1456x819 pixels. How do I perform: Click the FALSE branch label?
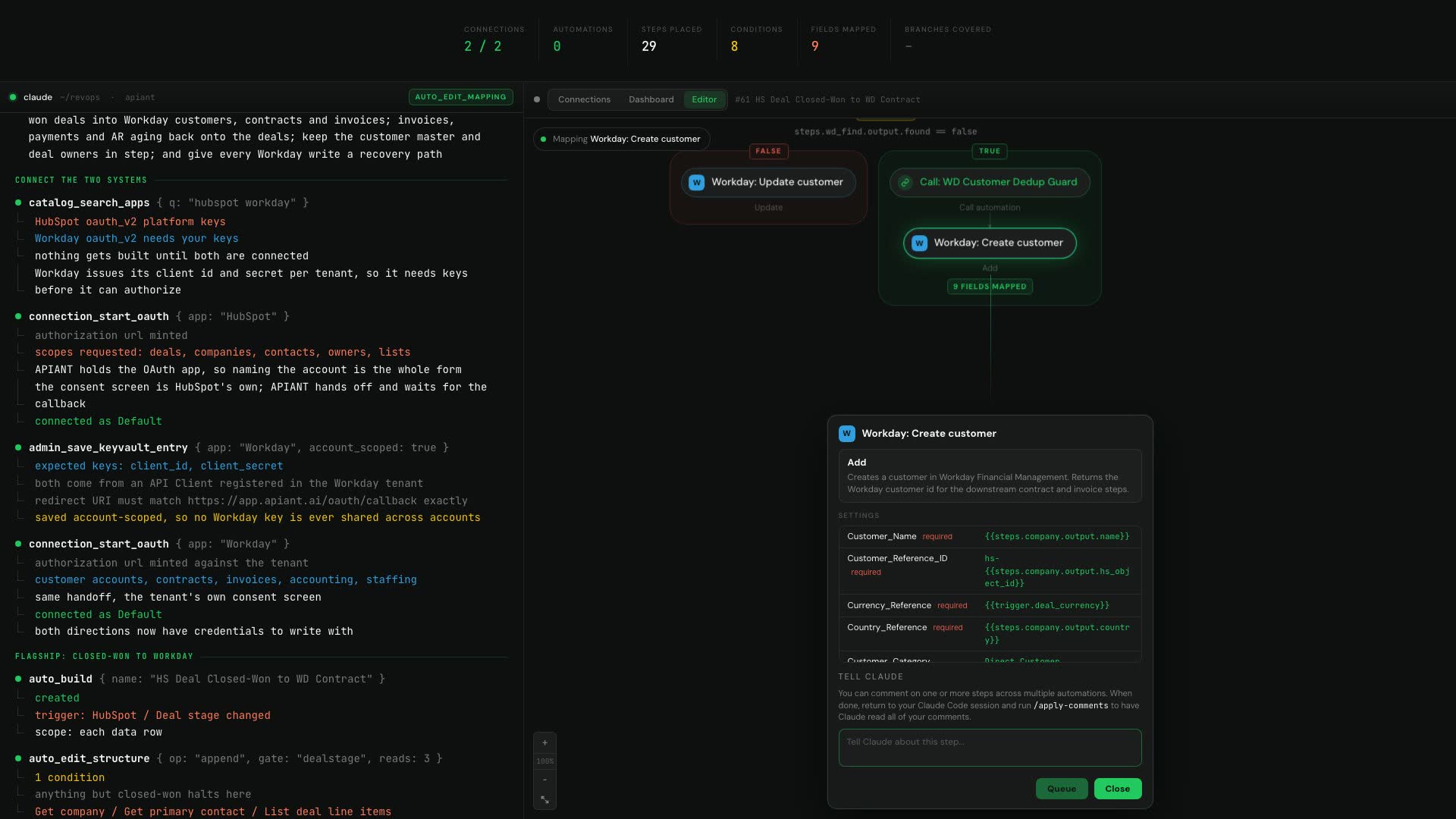point(768,151)
